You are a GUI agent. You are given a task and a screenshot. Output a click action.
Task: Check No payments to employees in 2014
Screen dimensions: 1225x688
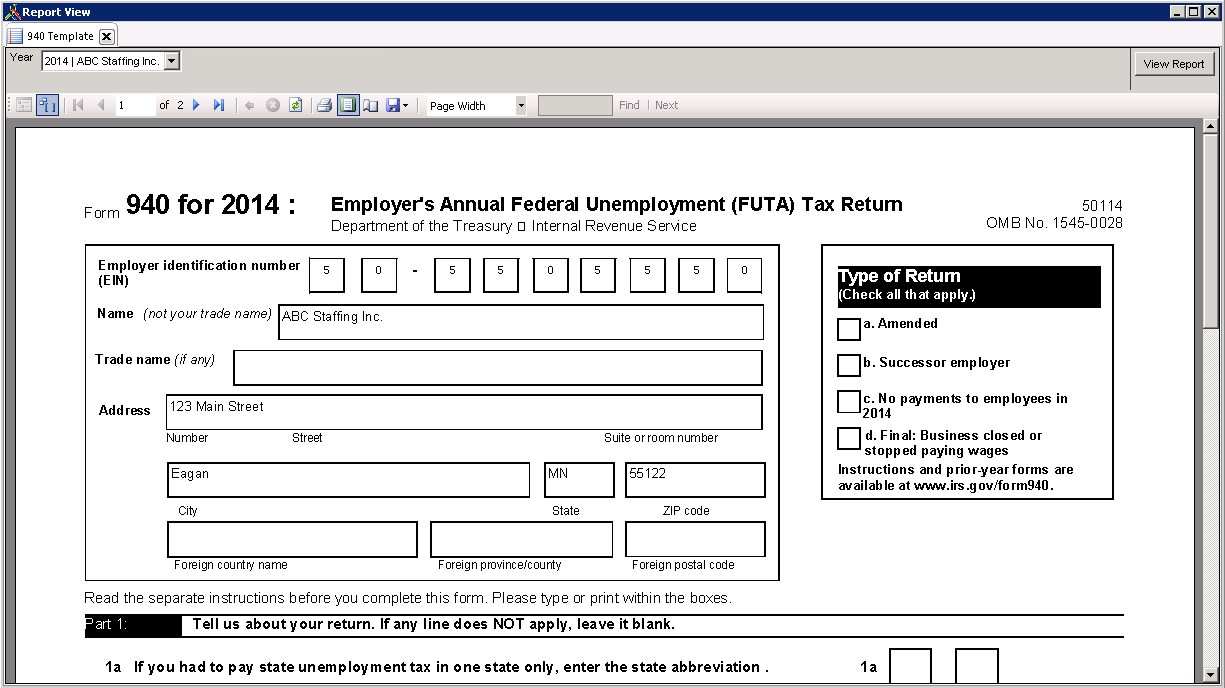pyautogui.click(x=848, y=402)
